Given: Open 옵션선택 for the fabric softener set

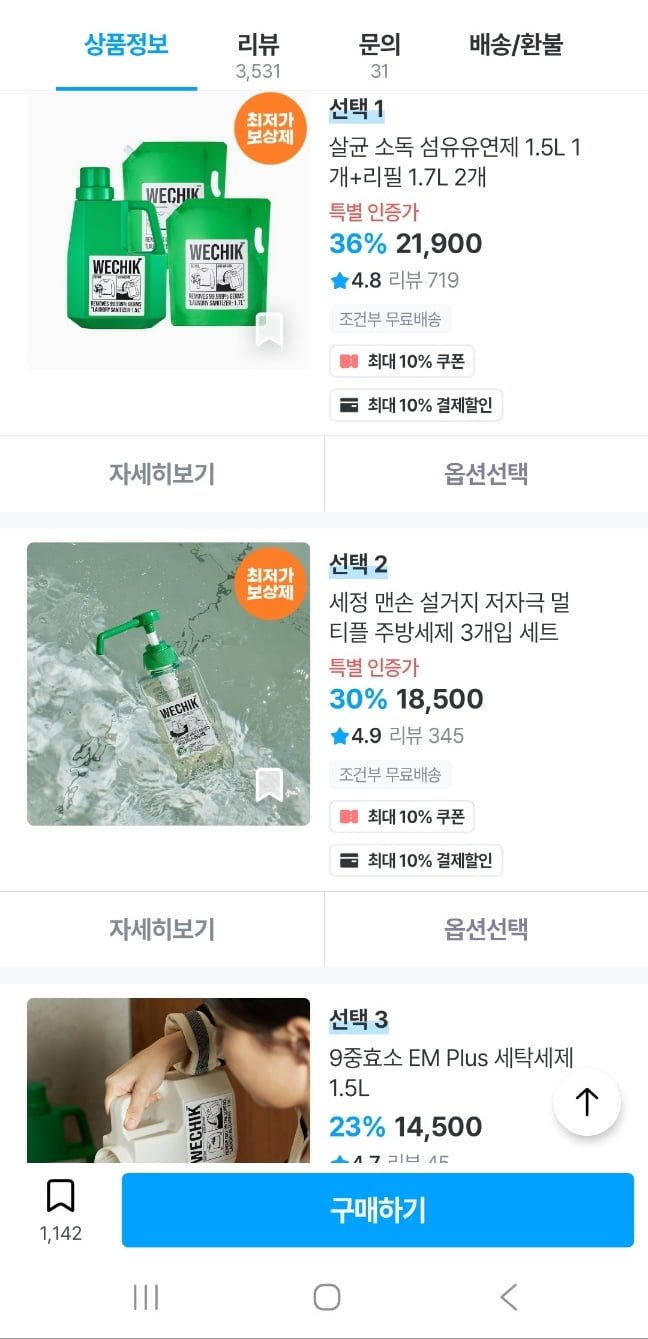Looking at the screenshot, I should tap(486, 474).
